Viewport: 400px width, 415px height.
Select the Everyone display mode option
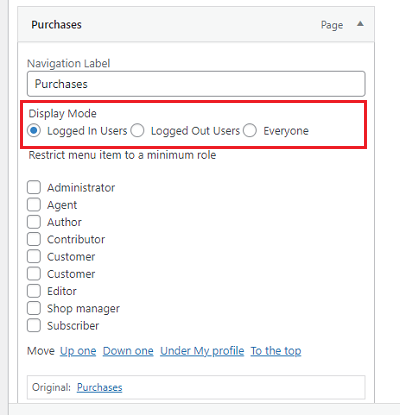(250, 130)
